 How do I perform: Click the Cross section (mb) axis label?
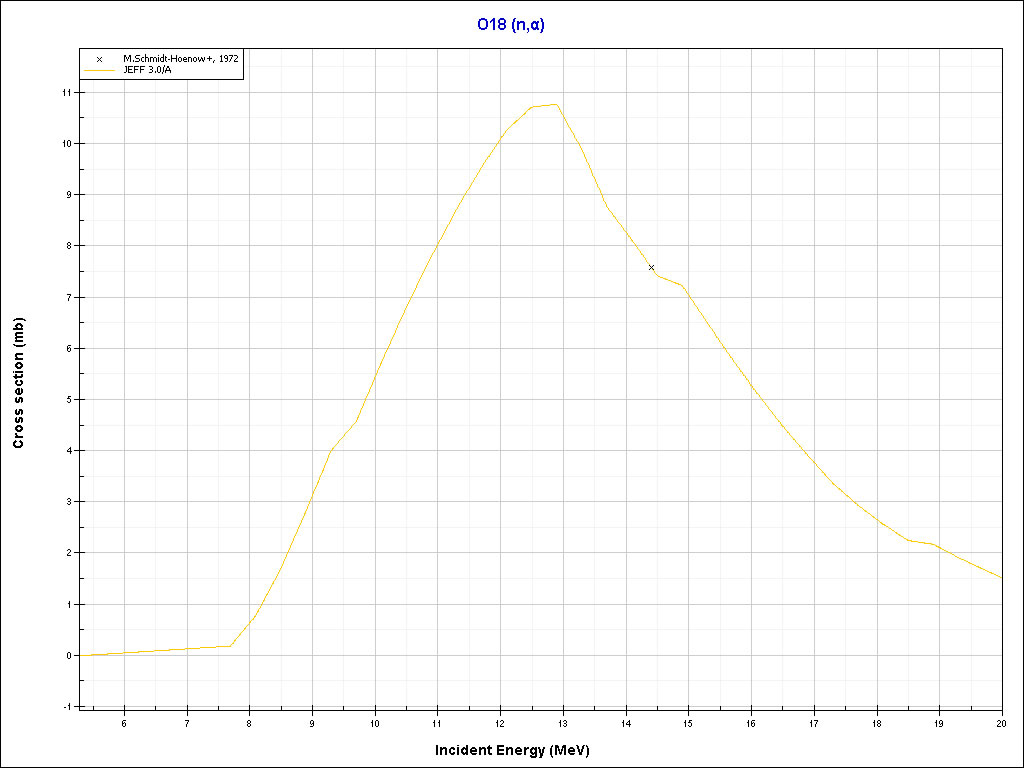tap(19, 382)
